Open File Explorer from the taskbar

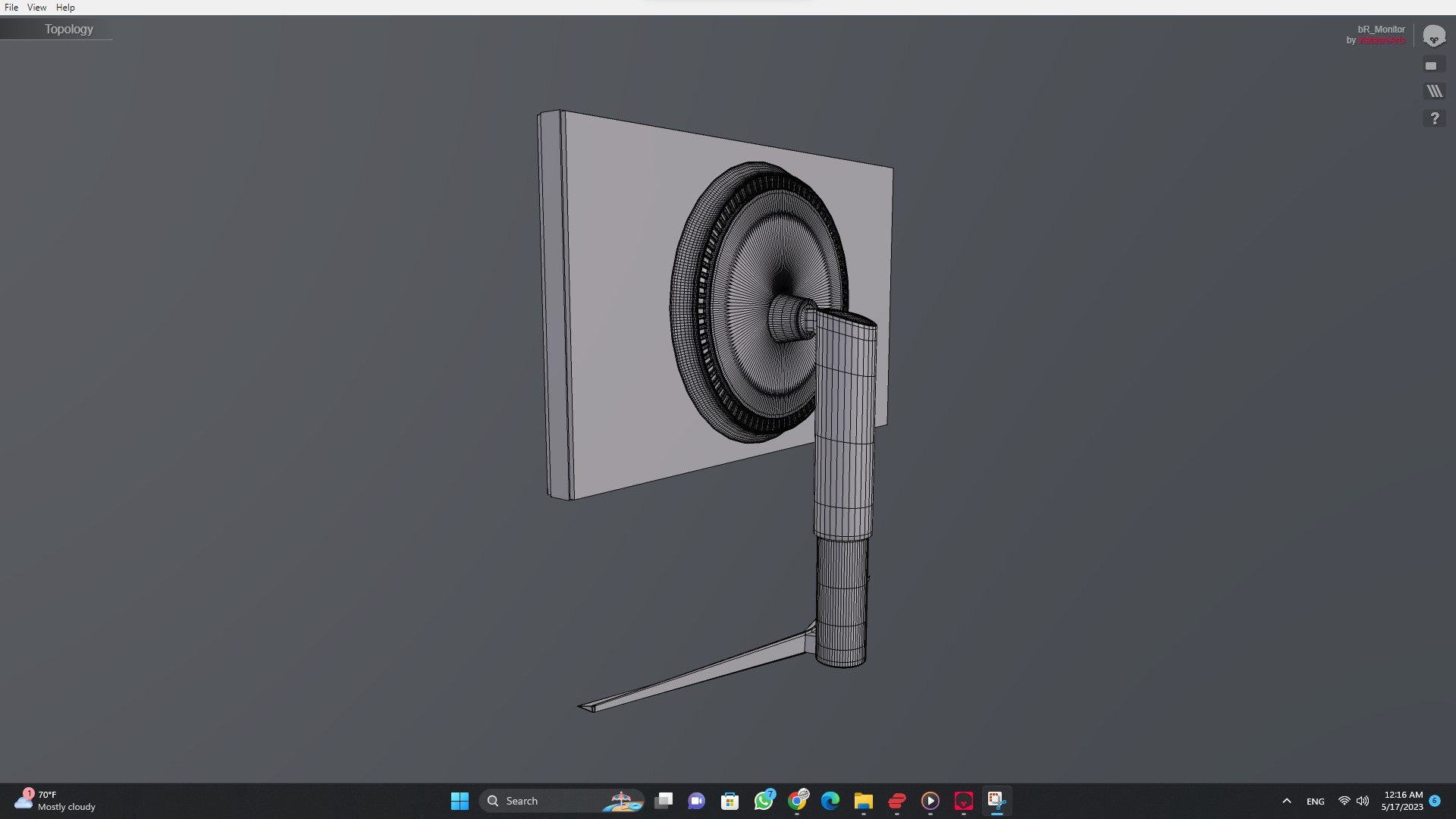point(864,801)
